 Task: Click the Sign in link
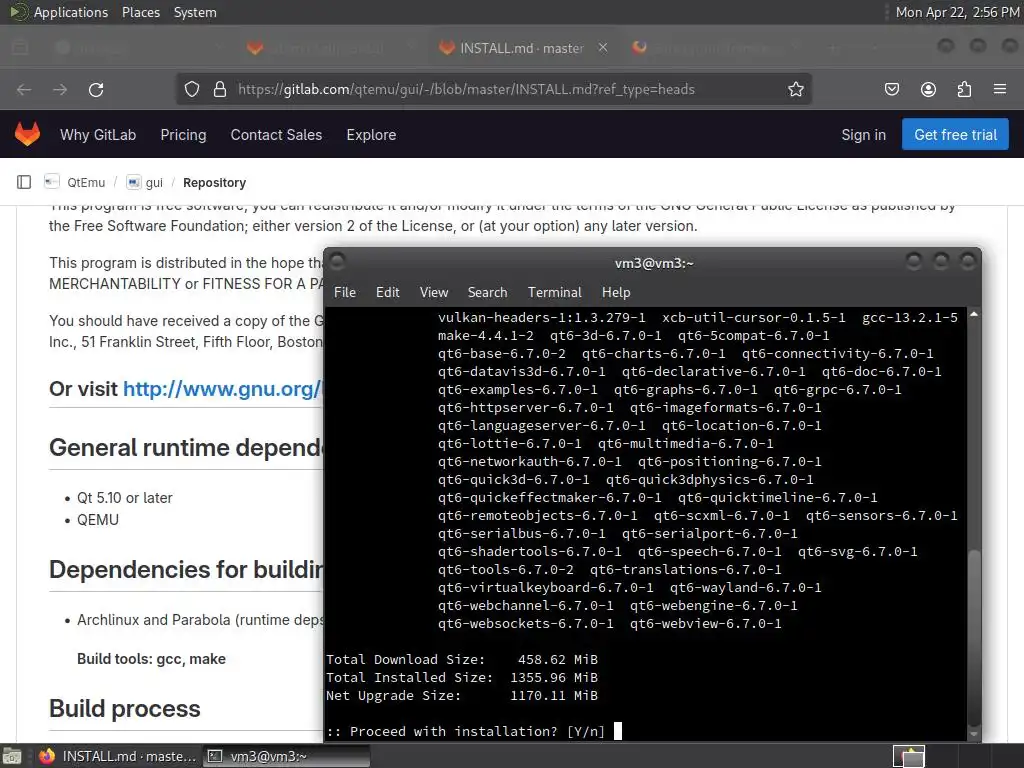[863, 135]
